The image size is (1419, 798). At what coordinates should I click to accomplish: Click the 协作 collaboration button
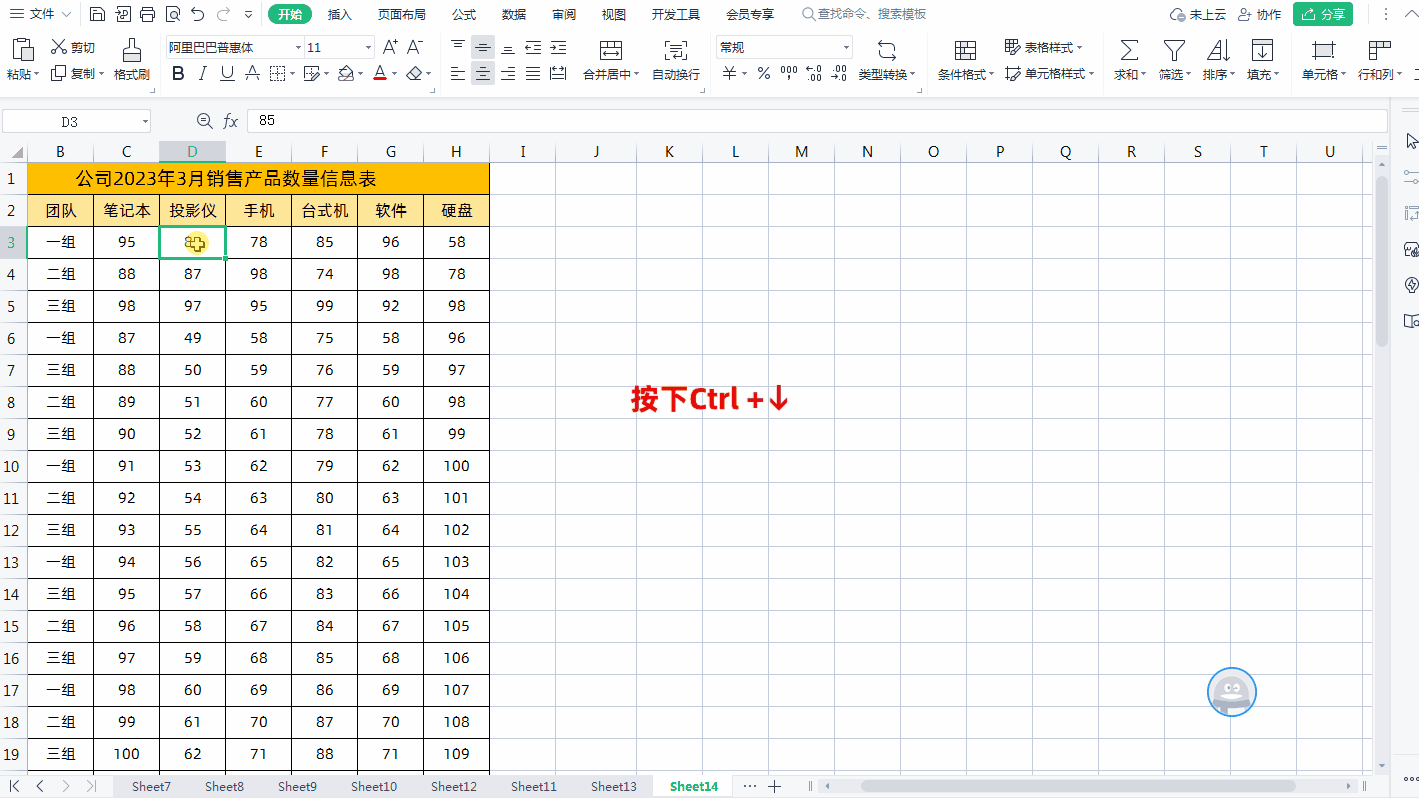[x=1259, y=14]
